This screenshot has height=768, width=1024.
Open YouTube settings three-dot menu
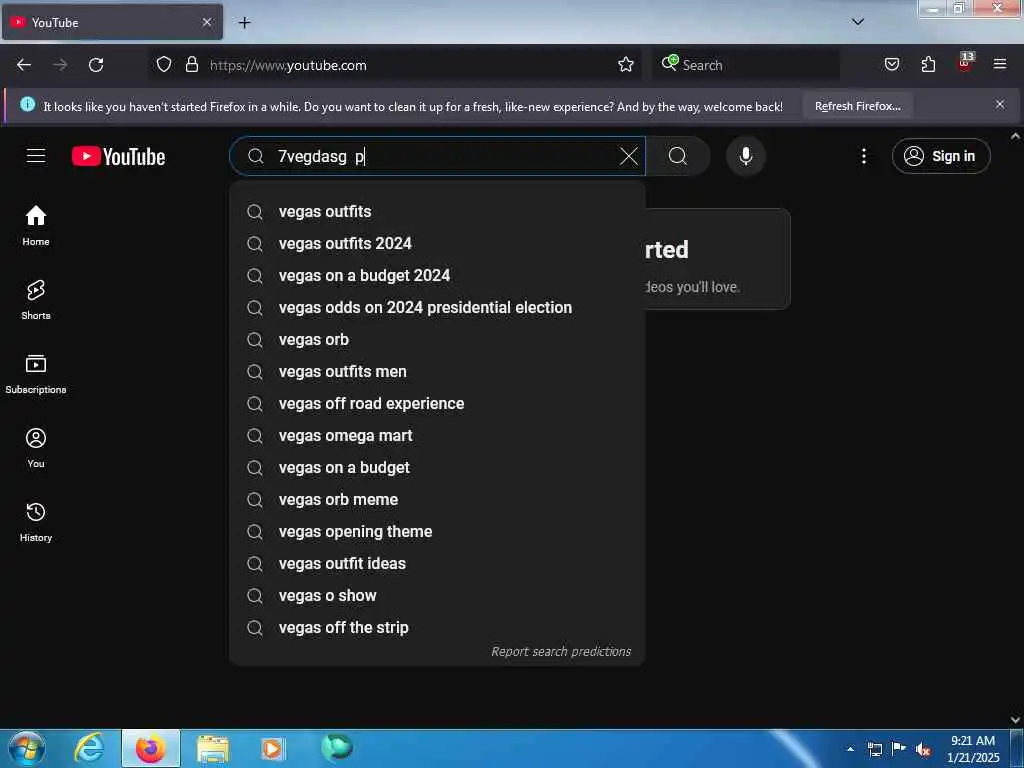[x=863, y=156]
